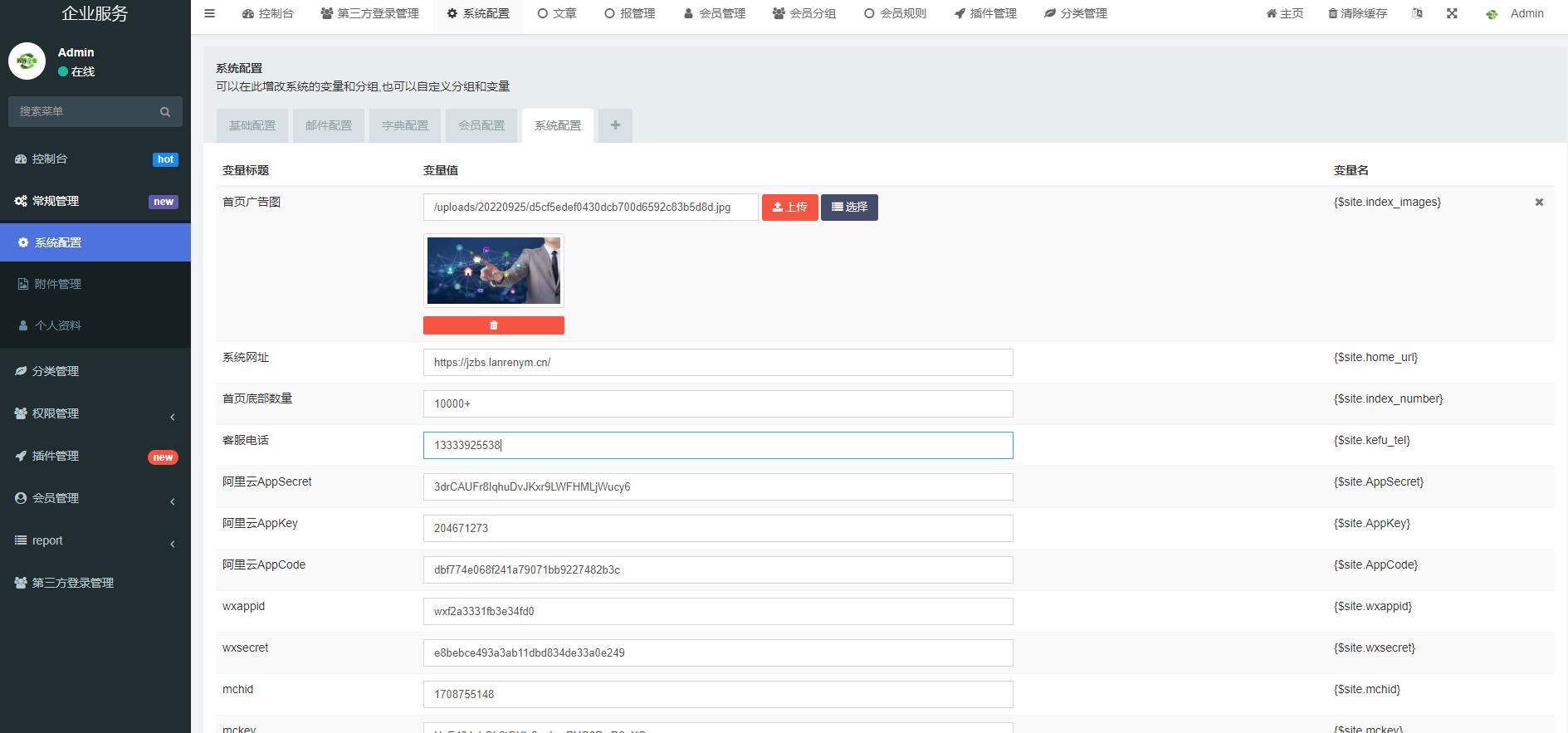Image resolution: width=1568 pixels, height=733 pixels.
Task: Expand the 权限管理 sidebar menu
Action: [95, 413]
